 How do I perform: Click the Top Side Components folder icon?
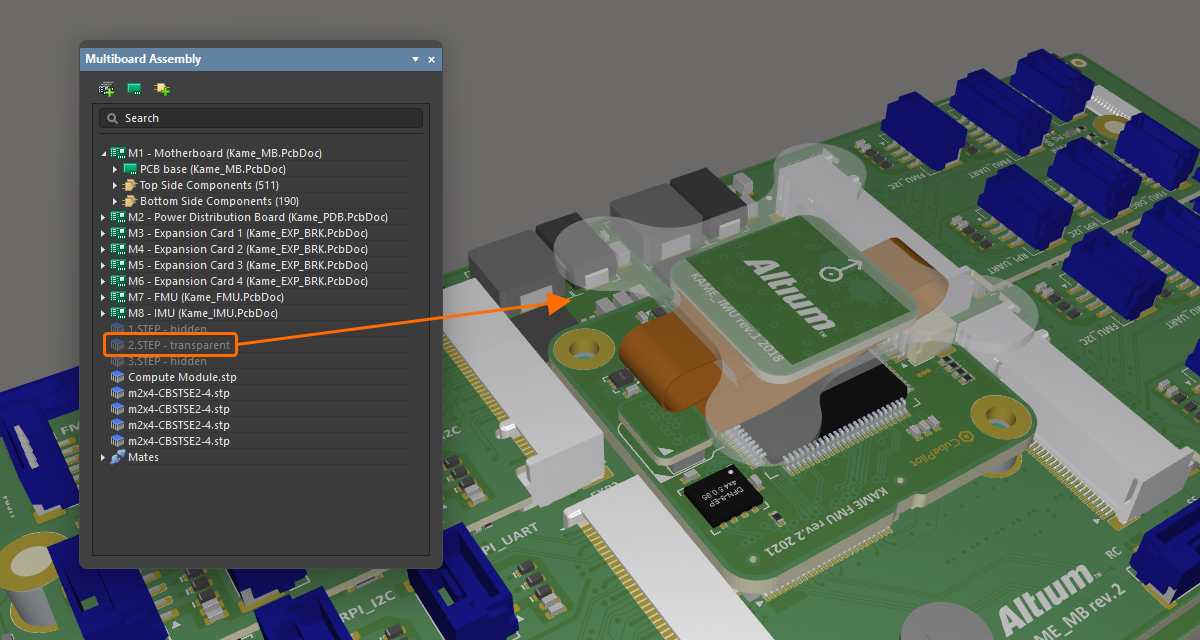pyautogui.click(x=130, y=185)
